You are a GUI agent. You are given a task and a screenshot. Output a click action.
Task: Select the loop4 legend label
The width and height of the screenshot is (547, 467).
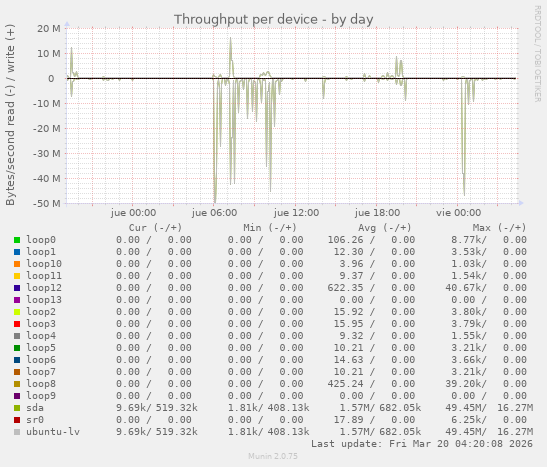click(x=41, y=336)
